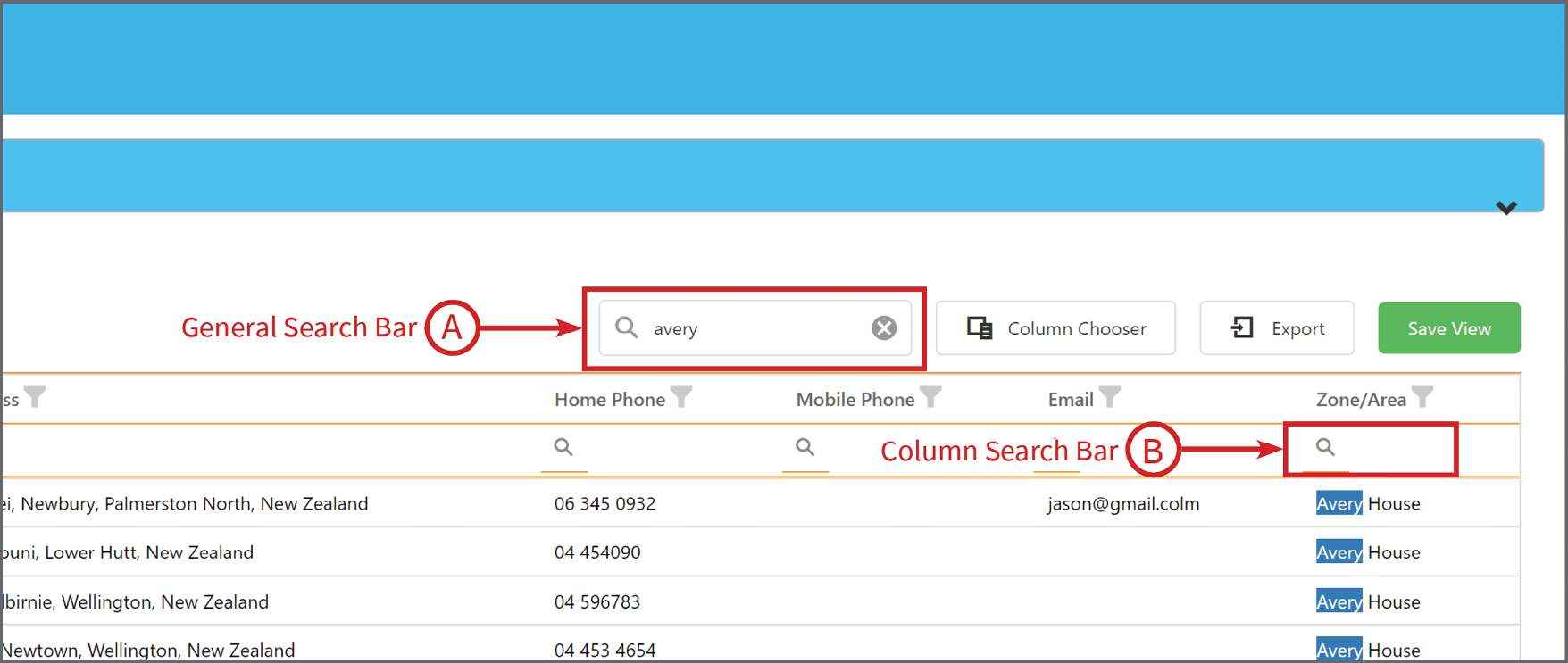
Task: Open the Column Chooser
Action: (1055, 328)
